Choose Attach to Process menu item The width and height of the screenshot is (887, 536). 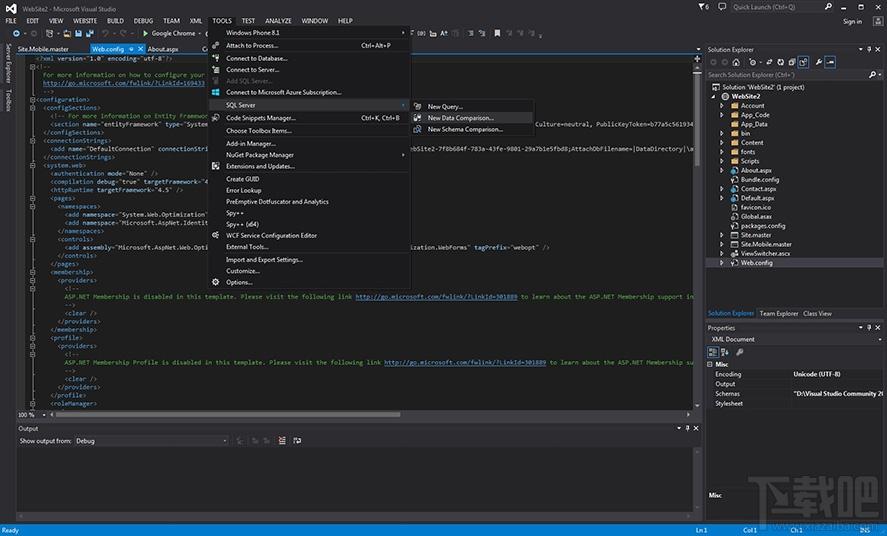[309, 45]
